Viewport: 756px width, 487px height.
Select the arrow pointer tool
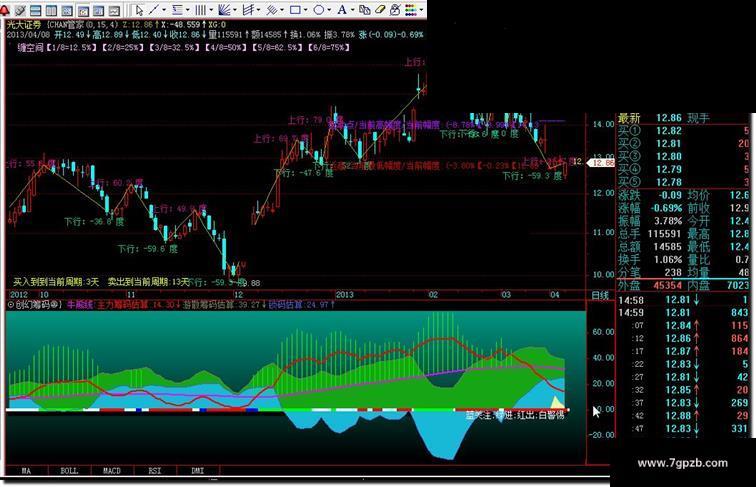(x=139, y=10)
